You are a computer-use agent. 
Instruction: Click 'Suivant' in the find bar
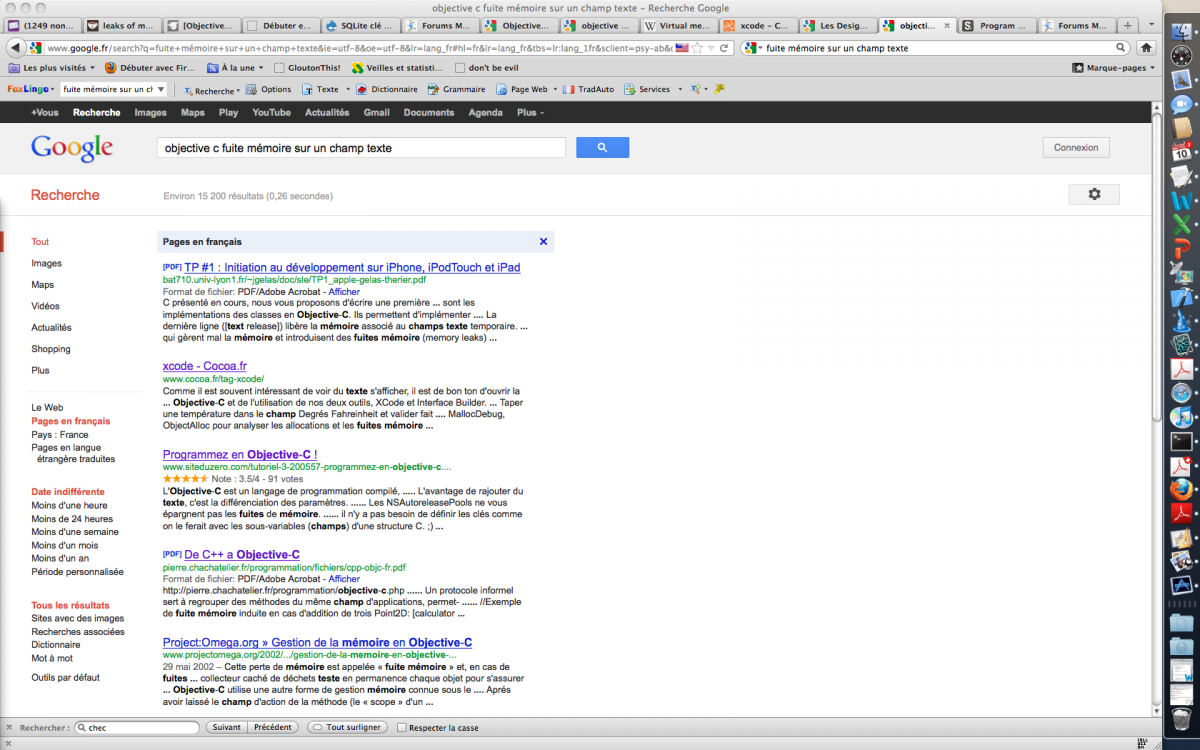pyautogui.click(x=226, y=727)
